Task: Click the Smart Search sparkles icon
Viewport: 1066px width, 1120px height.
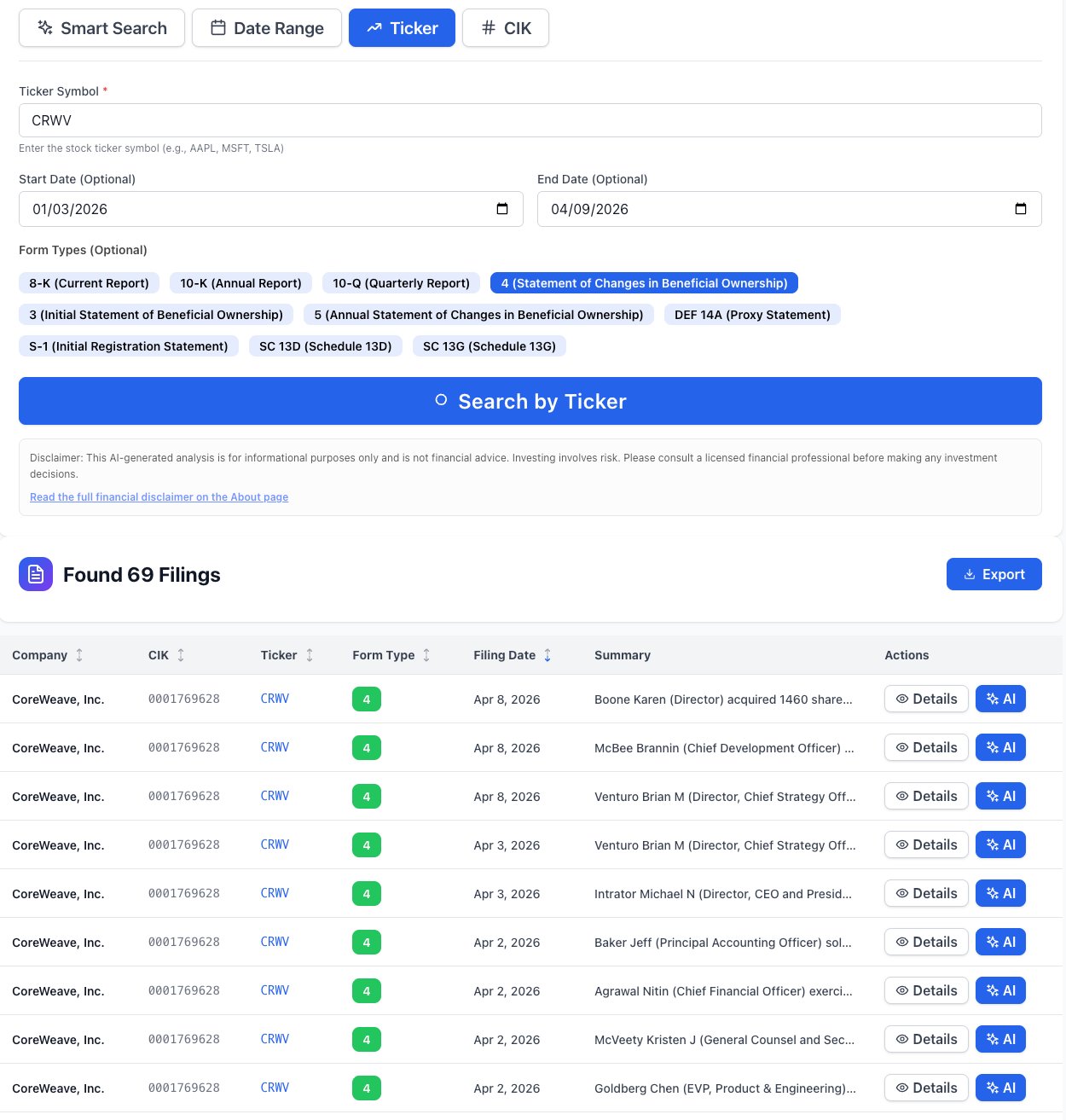Action: click(x=44, y=27)
